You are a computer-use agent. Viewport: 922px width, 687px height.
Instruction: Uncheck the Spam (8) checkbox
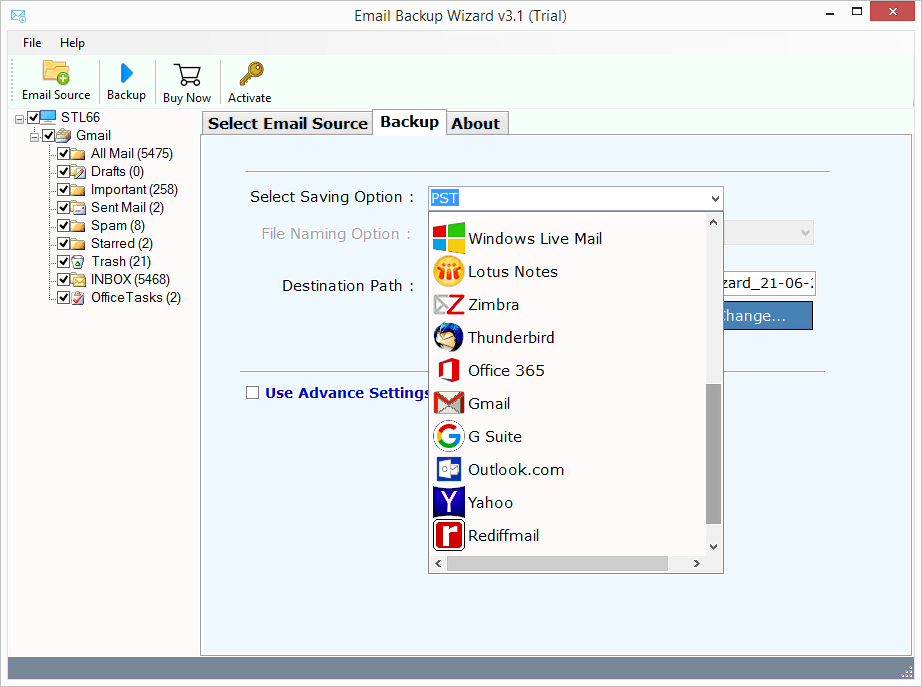pyautogui.click(x=64, y=225)
